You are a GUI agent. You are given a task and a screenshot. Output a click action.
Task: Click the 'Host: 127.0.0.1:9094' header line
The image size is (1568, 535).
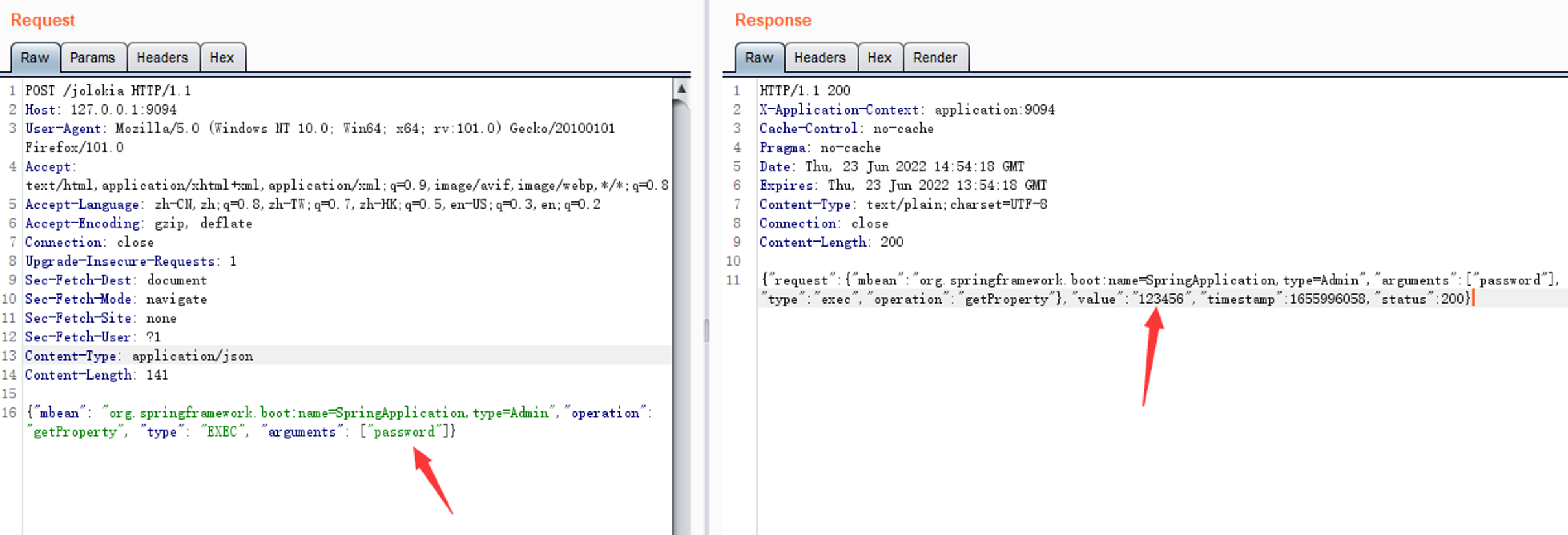(x=101, y=109)
